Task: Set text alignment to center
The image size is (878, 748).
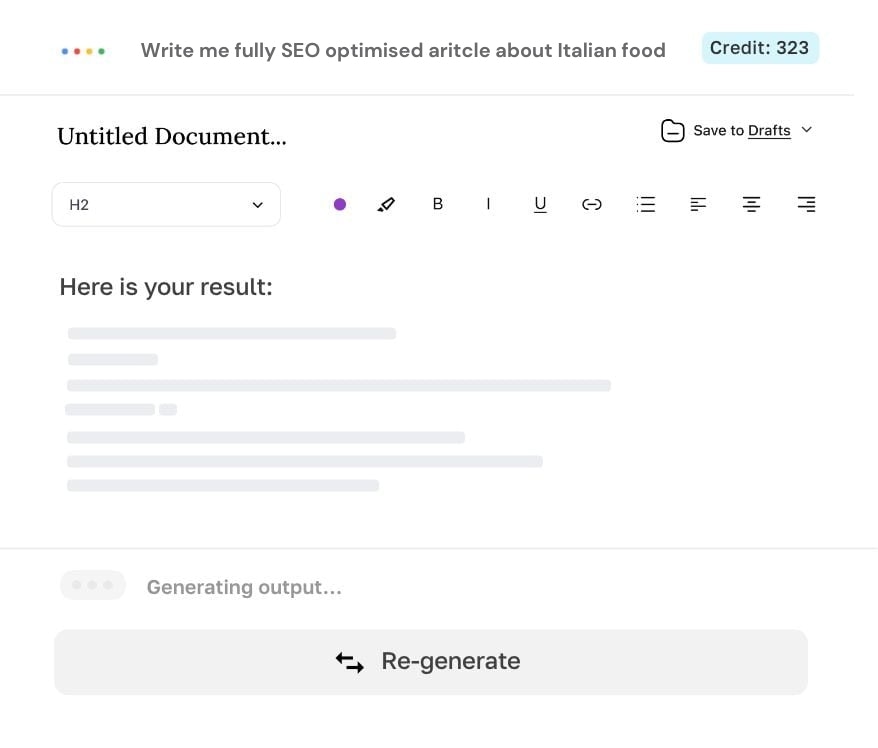Action: (751, 204)
